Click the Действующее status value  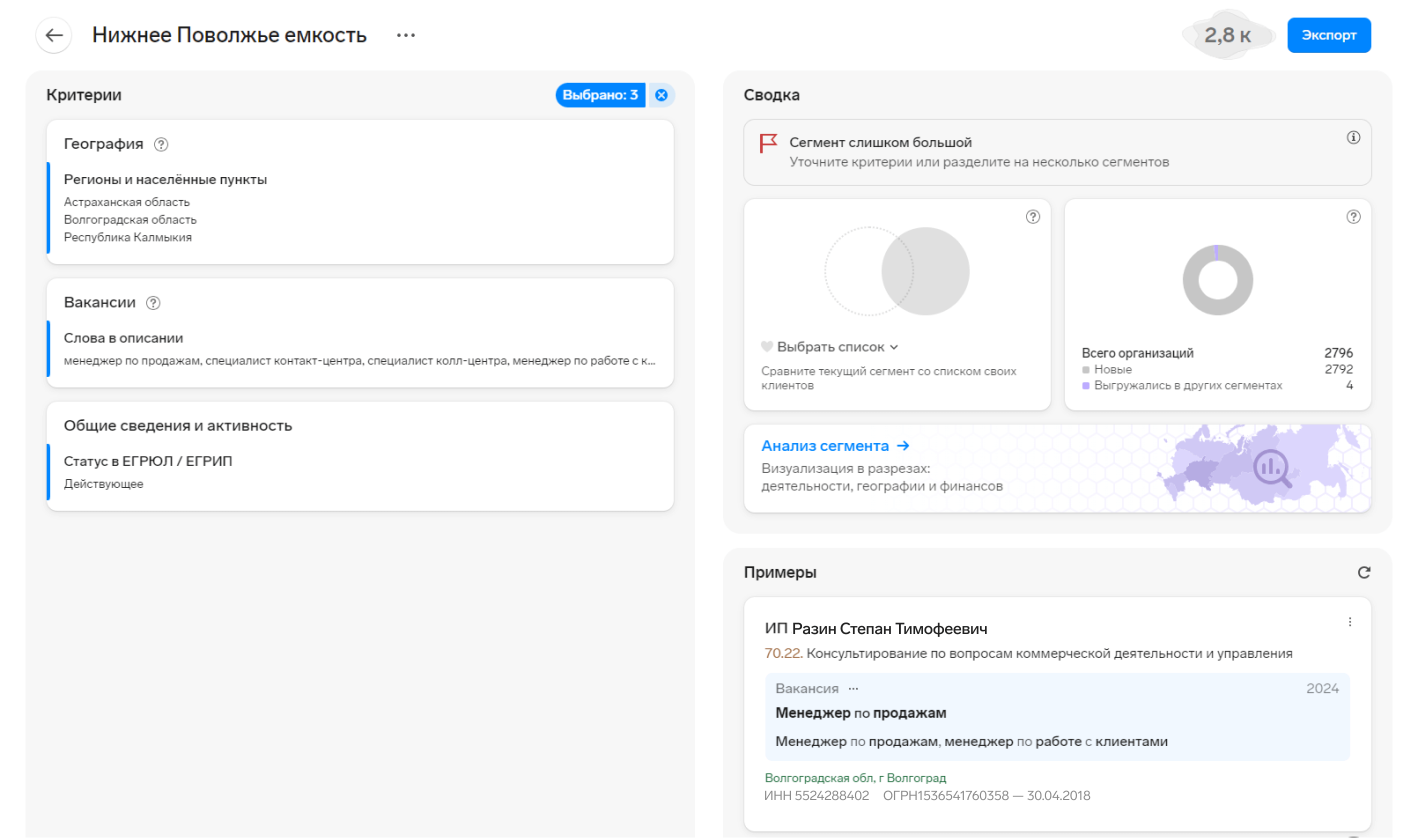(104, 484)
